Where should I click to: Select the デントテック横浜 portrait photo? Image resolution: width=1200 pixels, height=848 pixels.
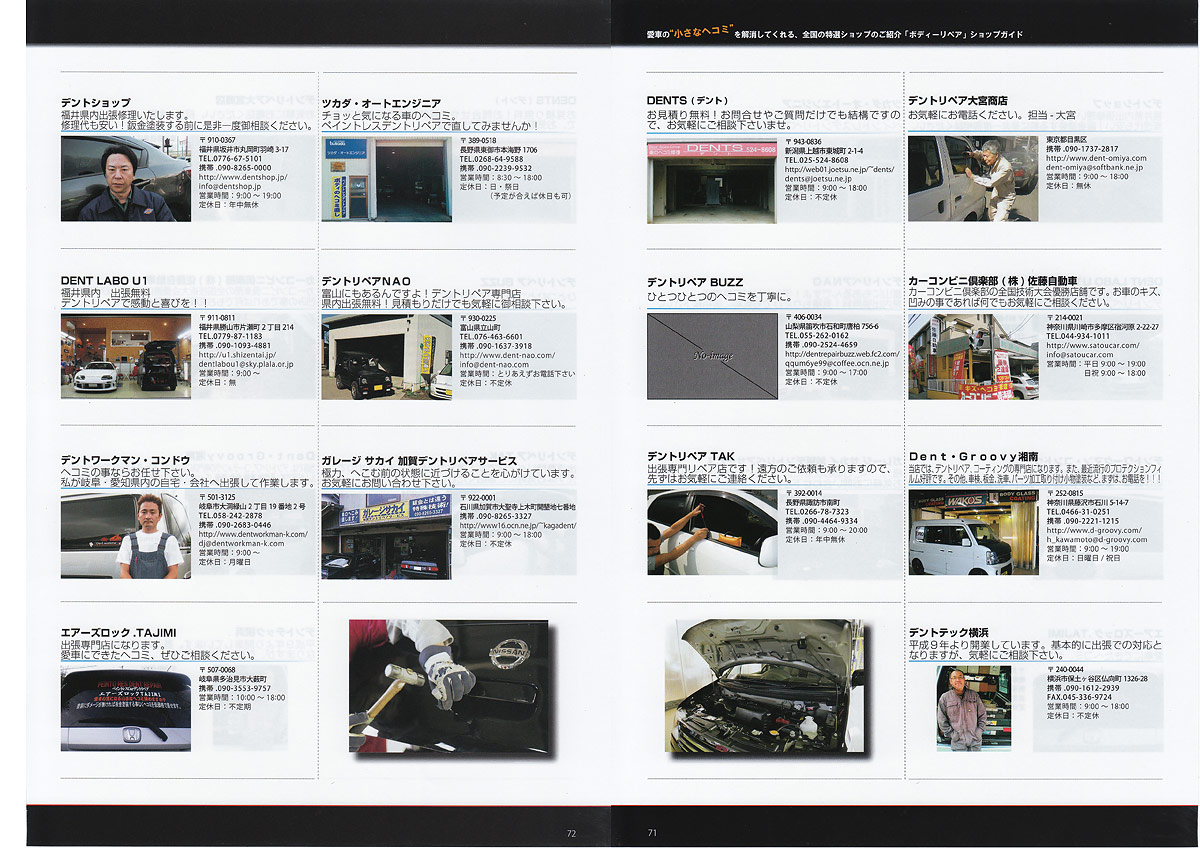coord(960,708)
